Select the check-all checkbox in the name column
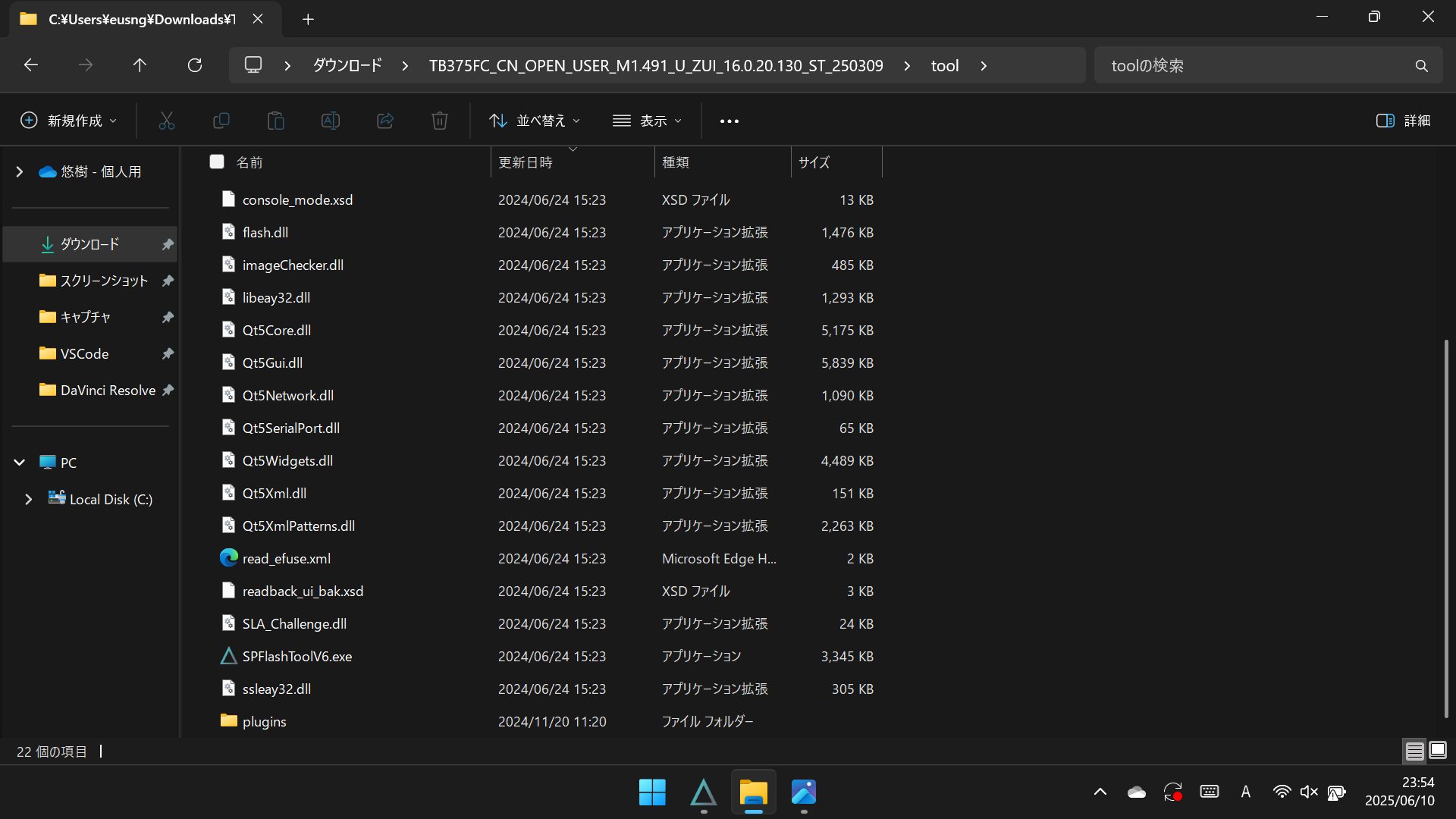This screenshot has width=1456, height=819. (x=217, y=162)
